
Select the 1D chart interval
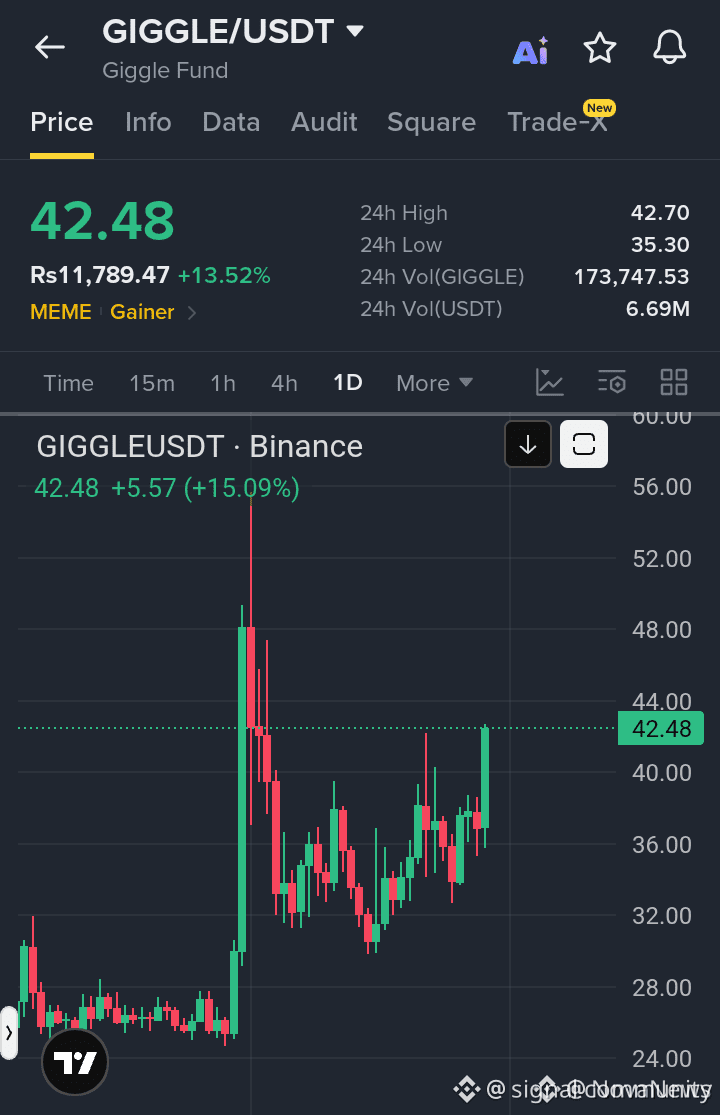coord(348,383)
